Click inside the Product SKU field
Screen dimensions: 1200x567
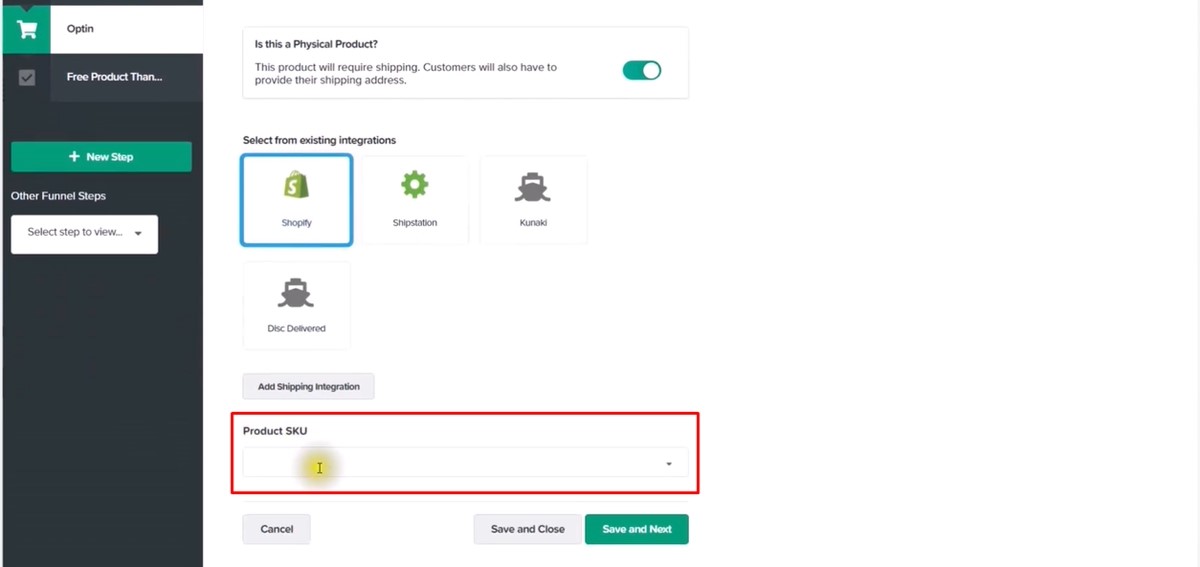450,463
